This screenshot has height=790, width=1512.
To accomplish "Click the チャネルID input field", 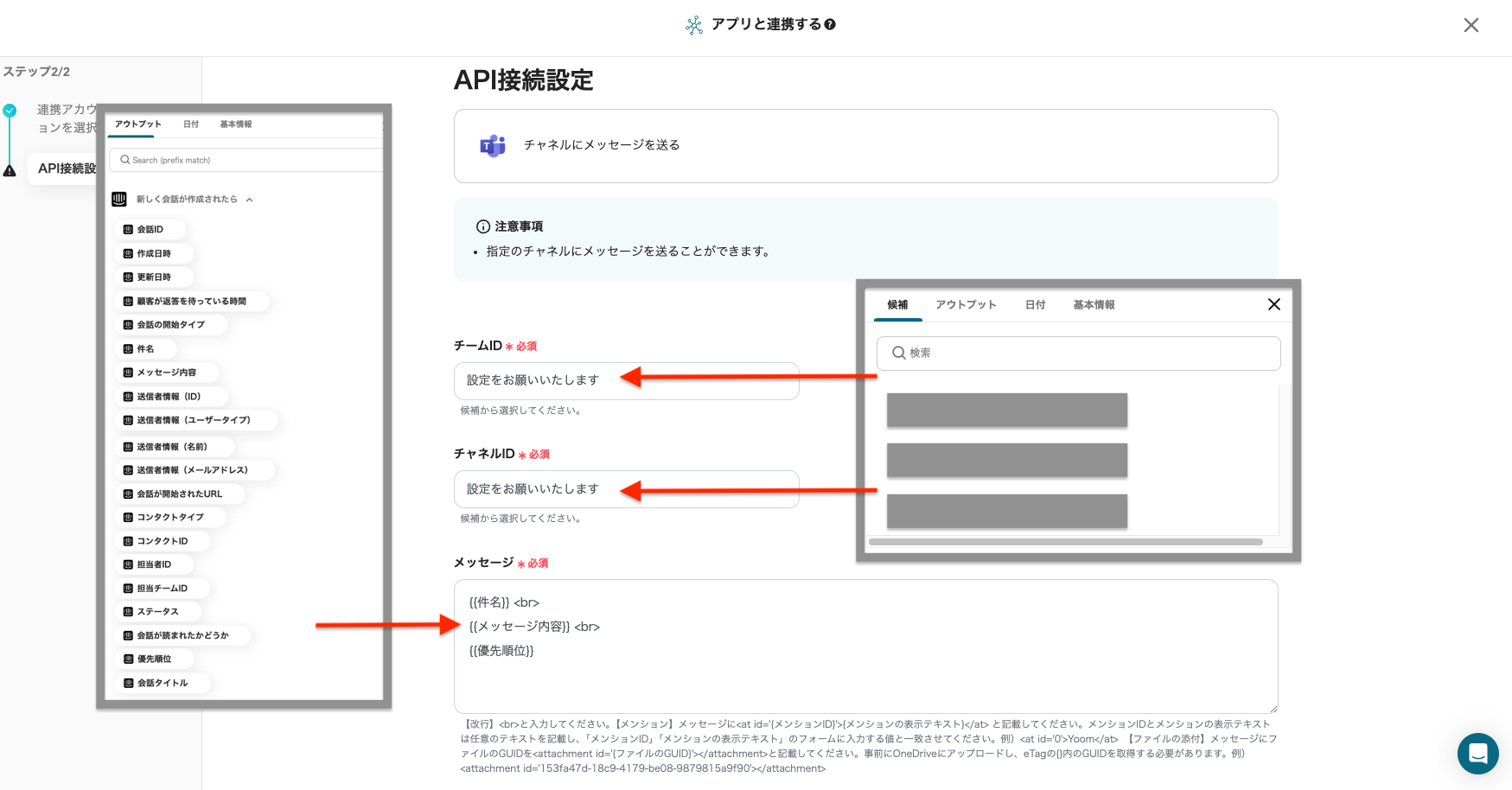I will 626,489.
